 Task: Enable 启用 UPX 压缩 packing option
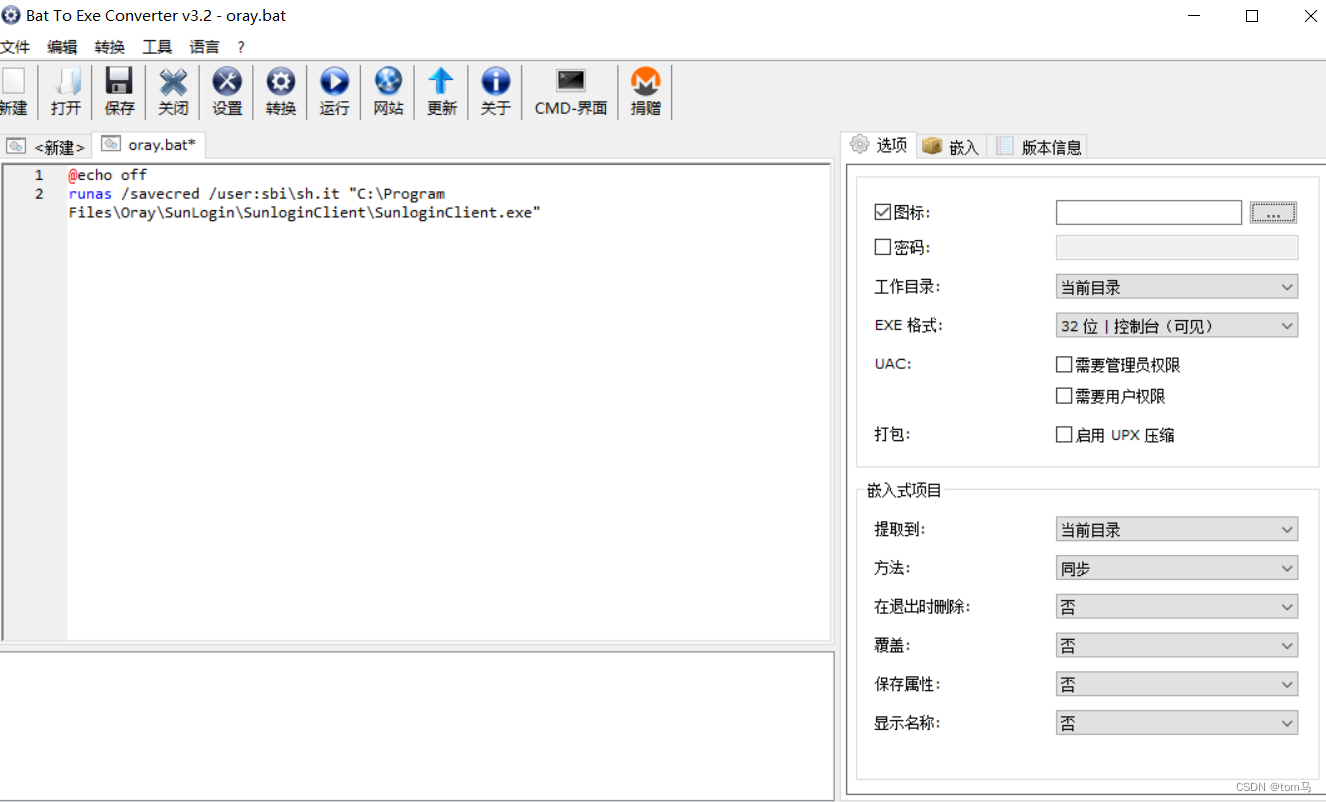(x=1064, y=434)
